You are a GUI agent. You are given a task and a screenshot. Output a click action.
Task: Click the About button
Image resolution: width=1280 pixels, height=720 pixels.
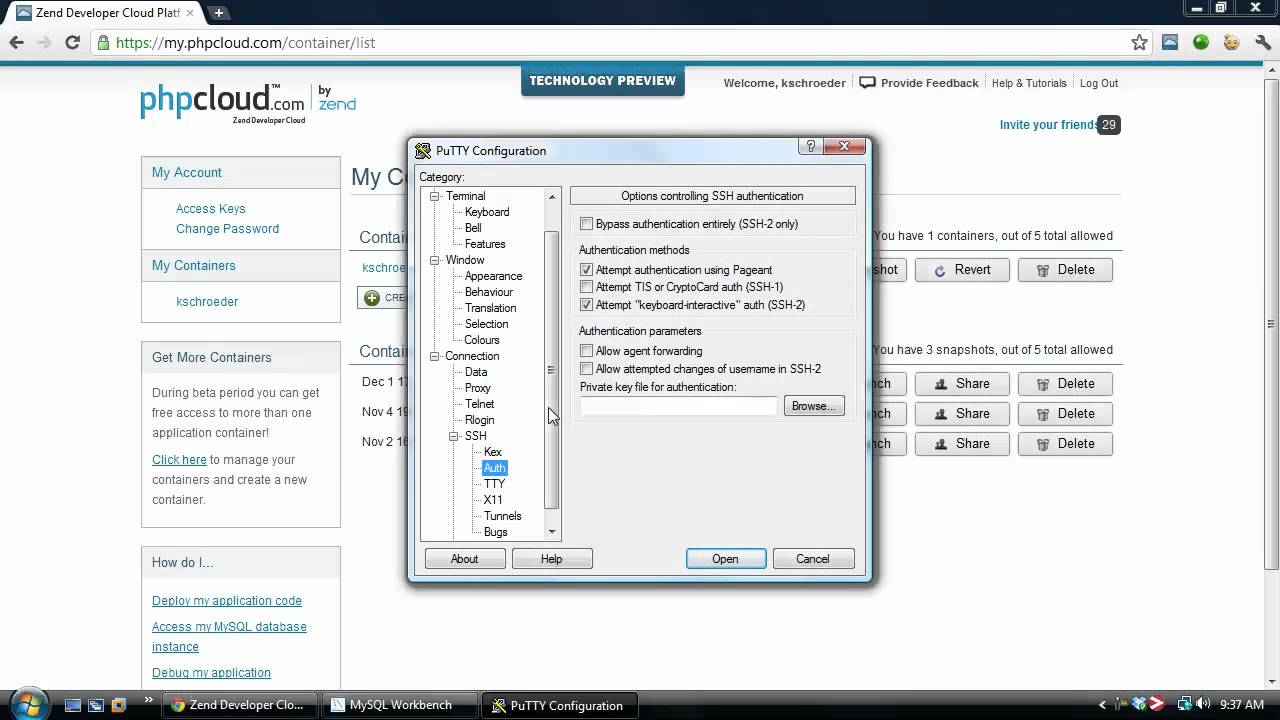[x=464, y=559]
